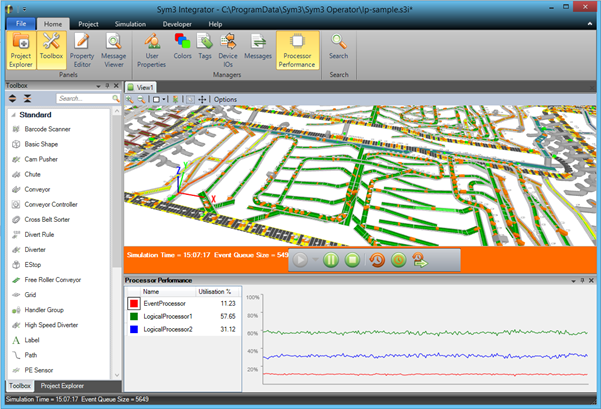Click the Toolbox list scrollbar down arrow
The image size is (601, 409).
(117, 375)
